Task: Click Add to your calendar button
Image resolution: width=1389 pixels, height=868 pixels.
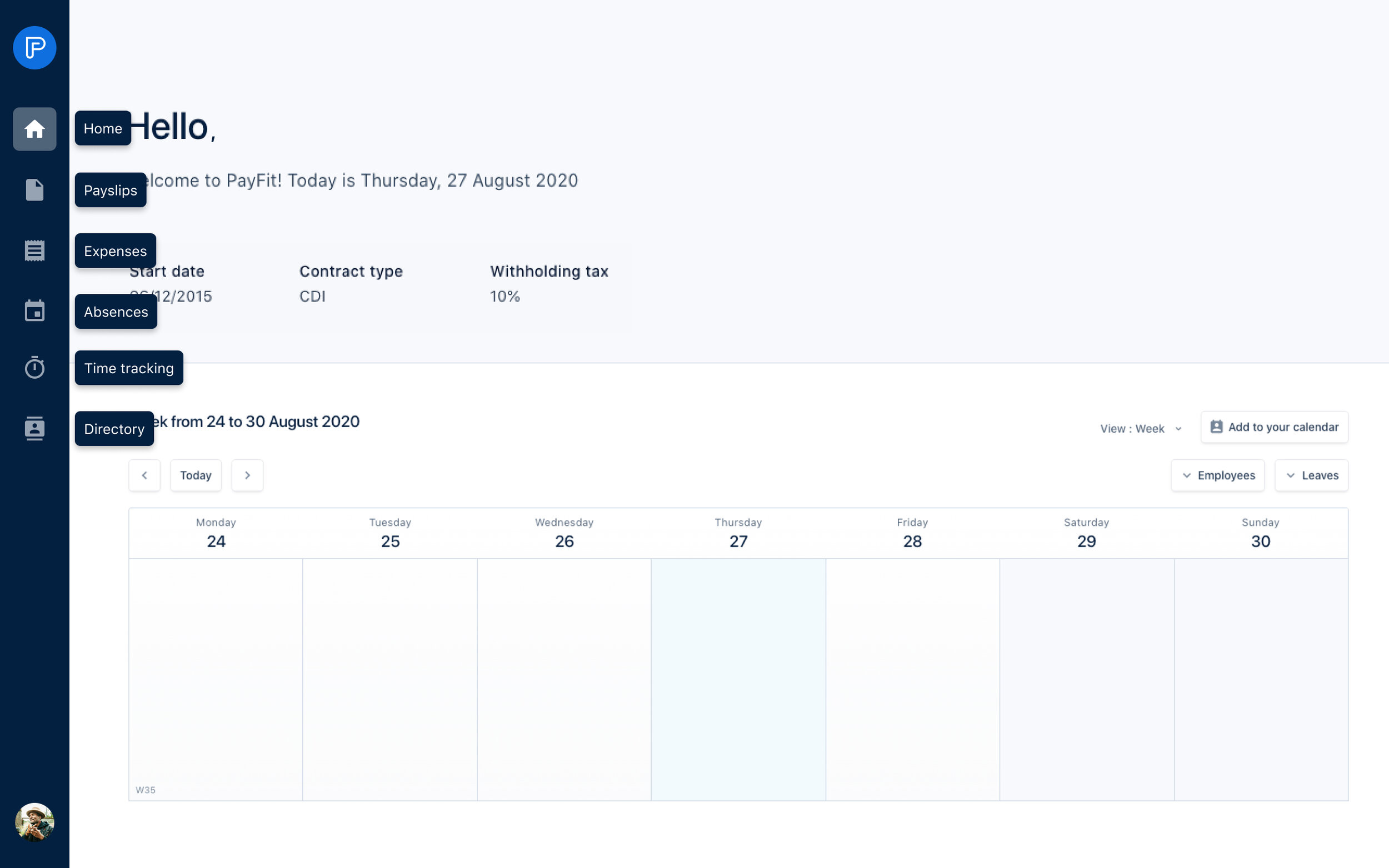Action: pos(1273,427)
